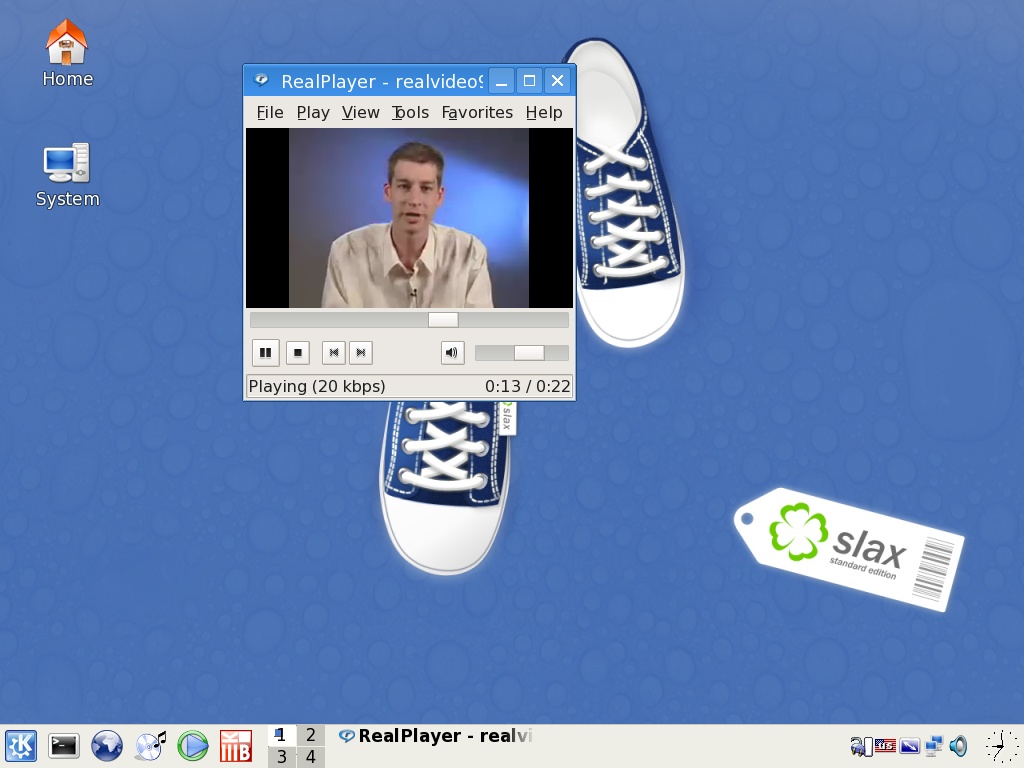Click the video display area
Screen dimensions: 1024x768
point(409,218)
